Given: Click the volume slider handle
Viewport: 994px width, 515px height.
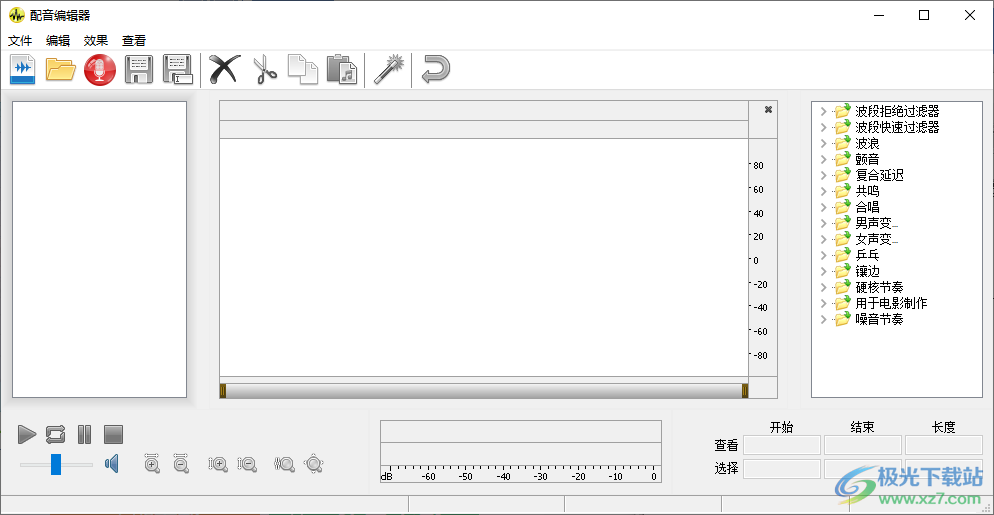Looking at the screenshot, I should point(57,464).
